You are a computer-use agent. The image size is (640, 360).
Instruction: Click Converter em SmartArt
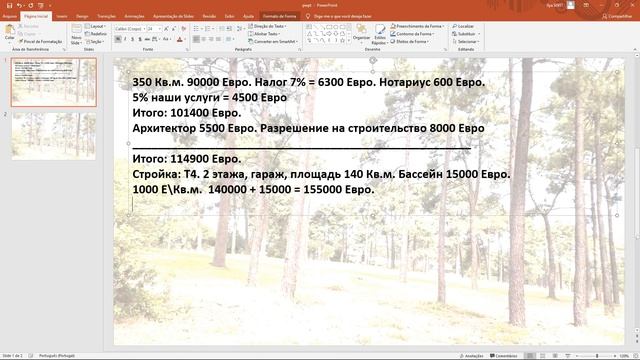click(273, 42)
